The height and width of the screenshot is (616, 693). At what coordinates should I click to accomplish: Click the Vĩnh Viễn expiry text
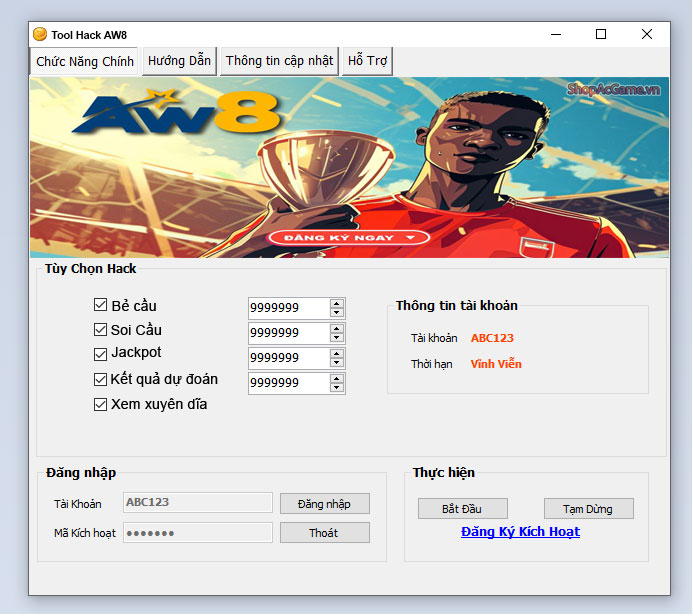click(496, 364)
